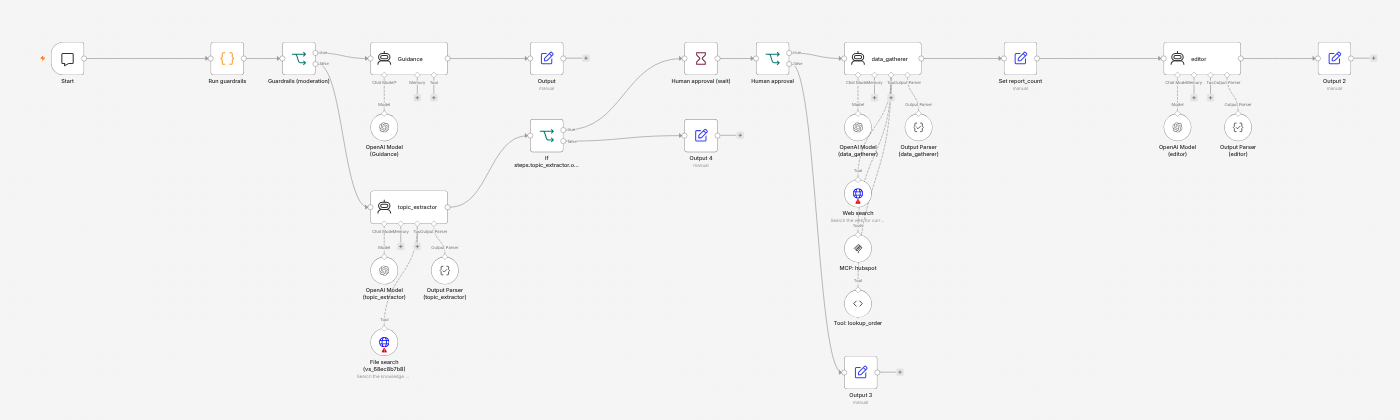
Task: Select Output Parser (data_gatherer) sub-node
Action: click(x=918, y=127)
